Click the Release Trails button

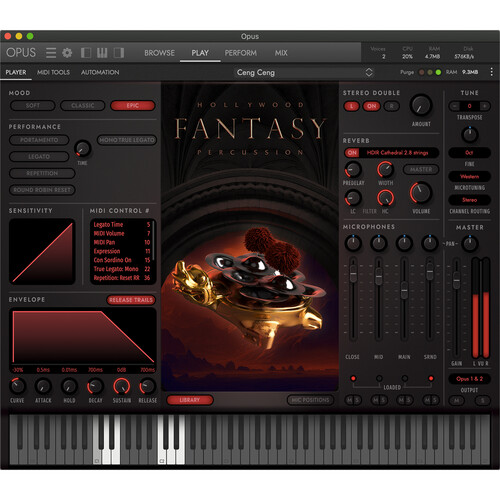tap(131, 300)
